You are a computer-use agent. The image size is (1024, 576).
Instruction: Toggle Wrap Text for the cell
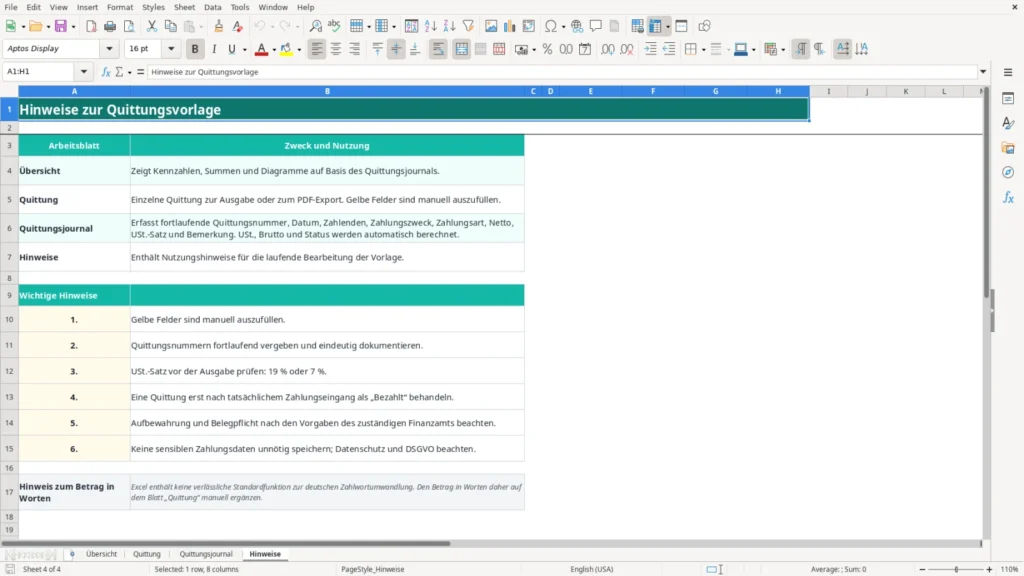tap(438, 49)
